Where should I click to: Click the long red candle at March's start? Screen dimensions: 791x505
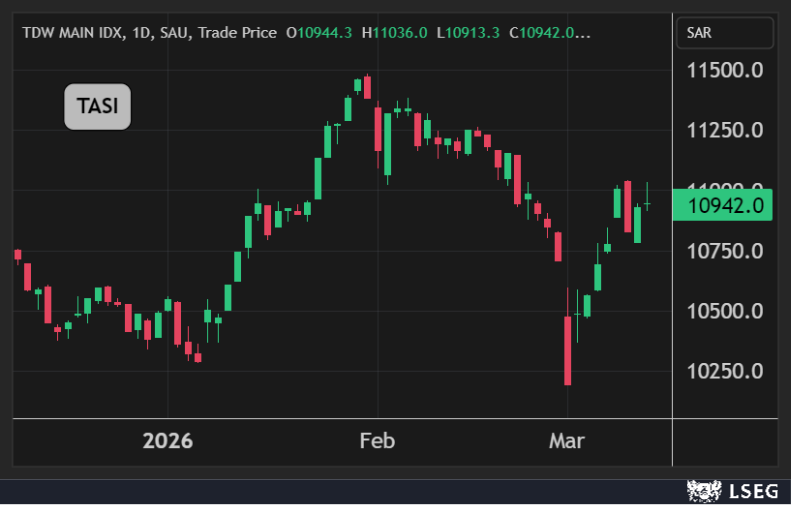(568, 350)
